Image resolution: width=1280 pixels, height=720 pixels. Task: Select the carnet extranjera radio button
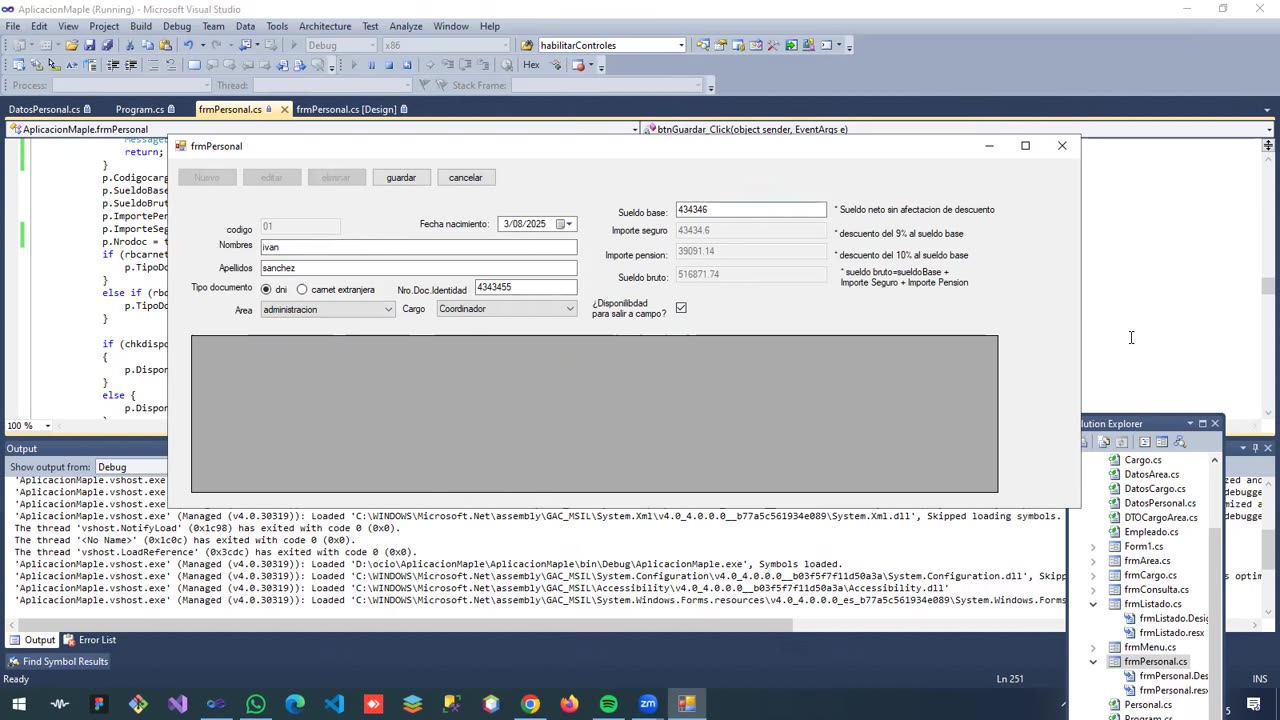pyautogui.click(x=302, y=290)
